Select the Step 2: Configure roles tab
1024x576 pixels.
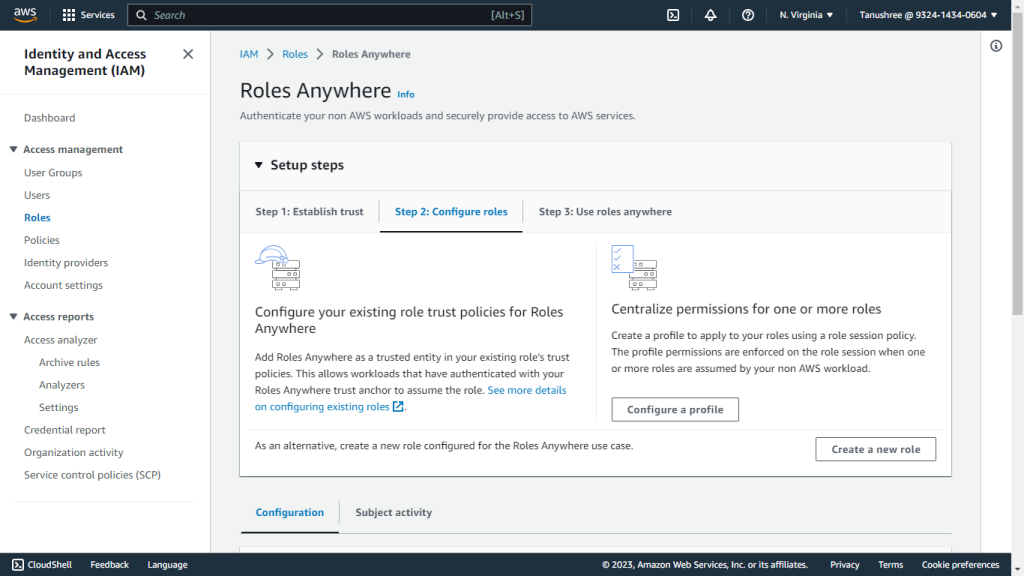point(451,212)
